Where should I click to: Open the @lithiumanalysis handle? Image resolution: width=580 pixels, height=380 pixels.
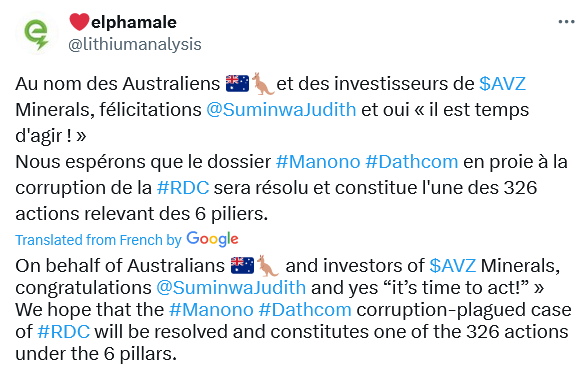click(x=135, y=44)
